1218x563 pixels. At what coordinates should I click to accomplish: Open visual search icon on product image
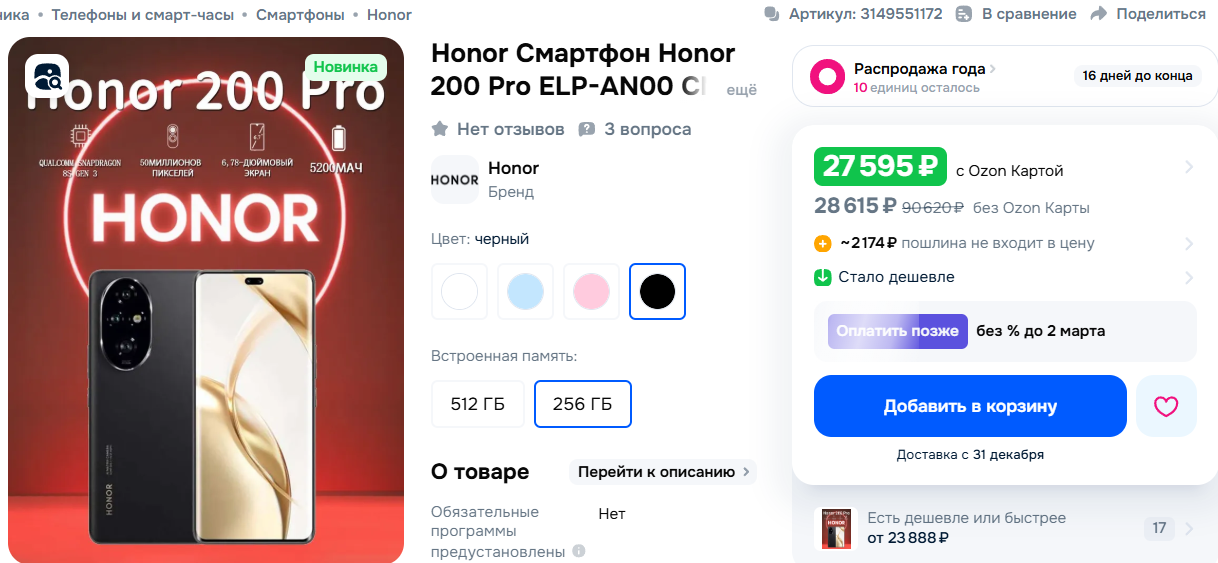click(x=47, y=75)
